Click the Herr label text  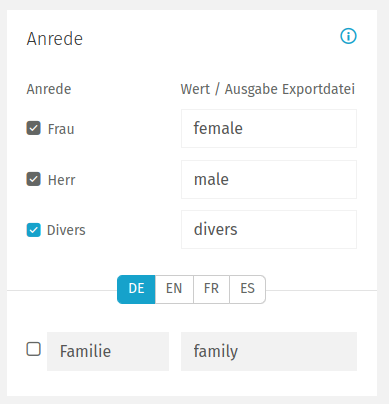(x=62, y=180)
